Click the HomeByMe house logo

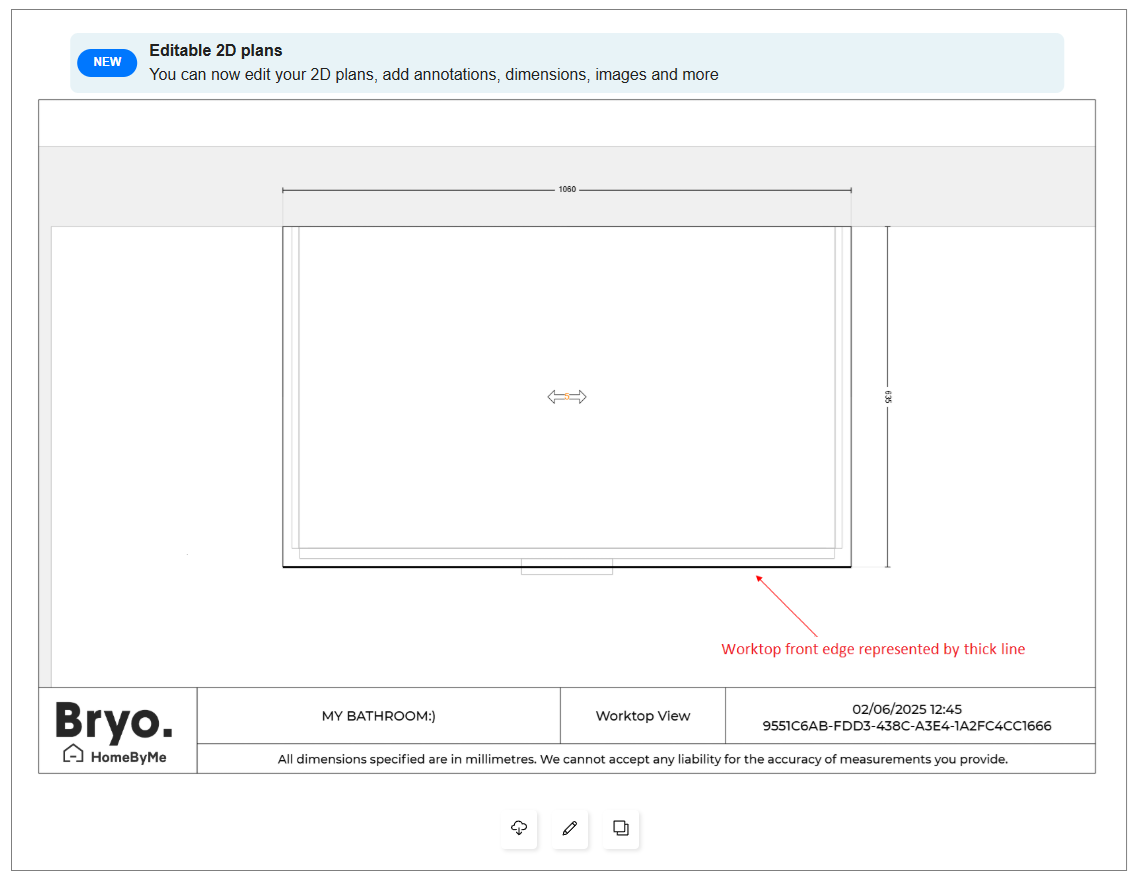click(x=73, y=755)
